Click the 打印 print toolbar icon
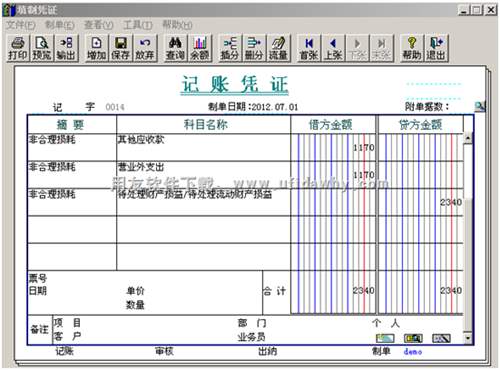Viewport: 500px width, 370px height. (x=18, y=48)
